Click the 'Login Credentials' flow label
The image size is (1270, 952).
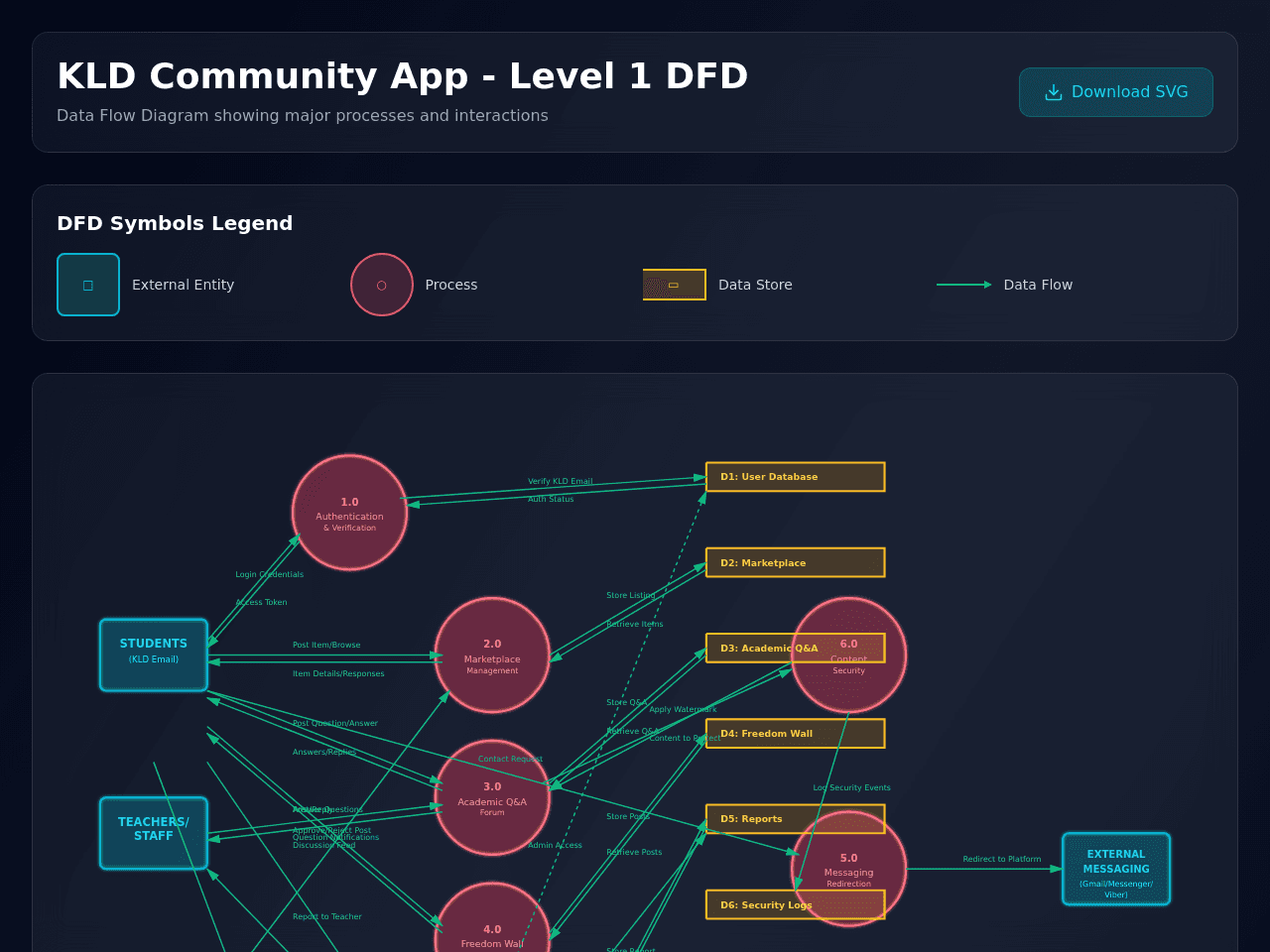(270, 574)
